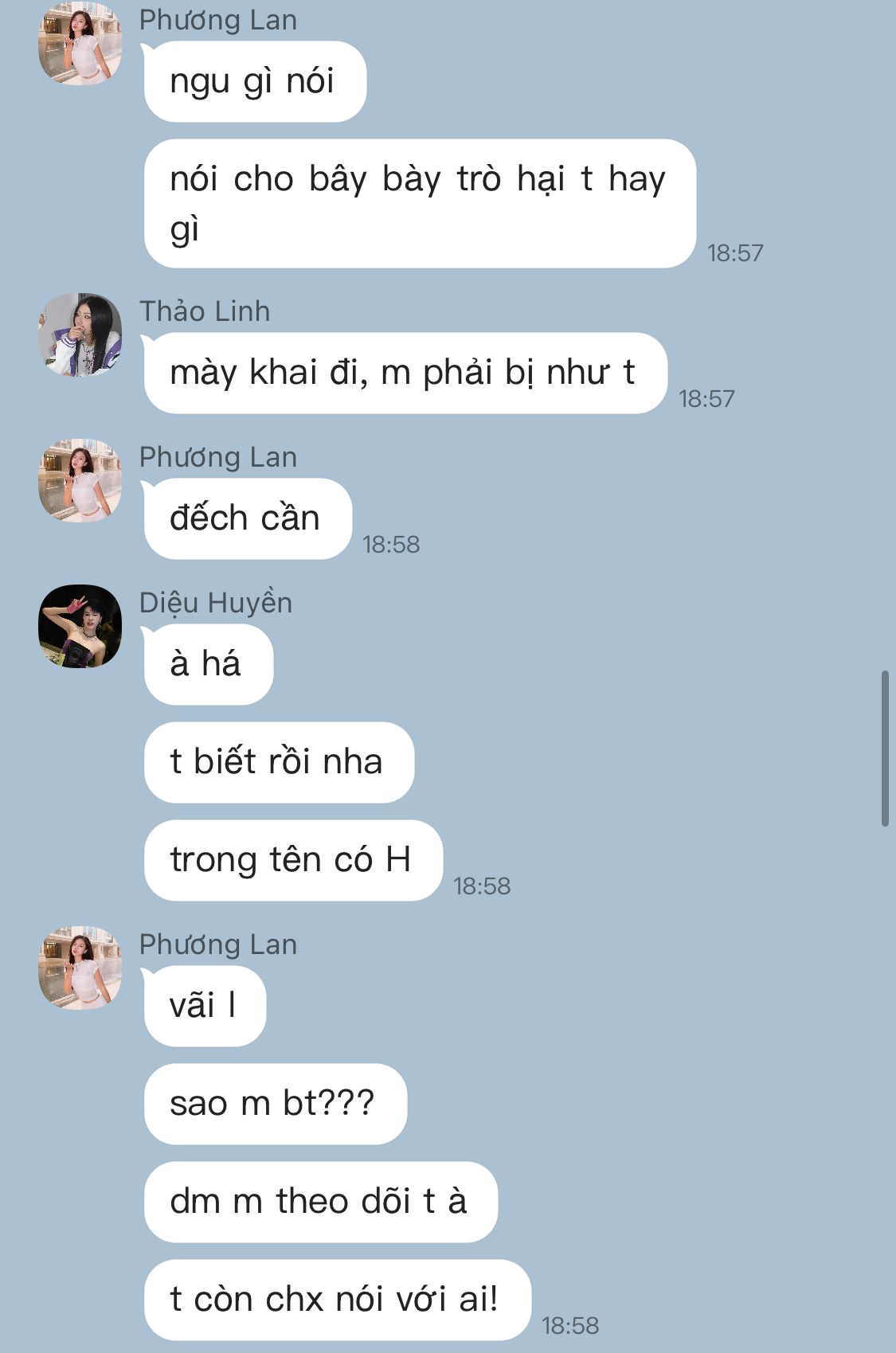The width and height of the screenshot is (896, 1353).
Task: Select the 'nói cho bây bày trò' message
Action: point(420,203)
